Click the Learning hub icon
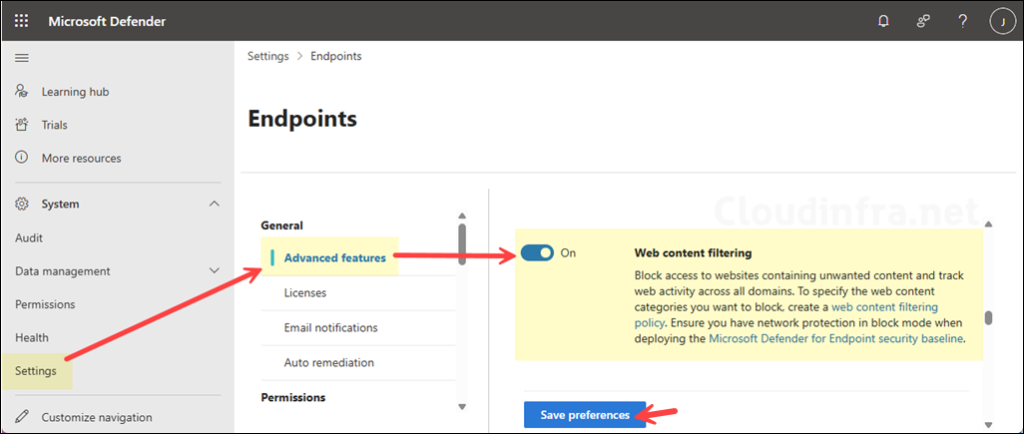 tap(22, 92)
